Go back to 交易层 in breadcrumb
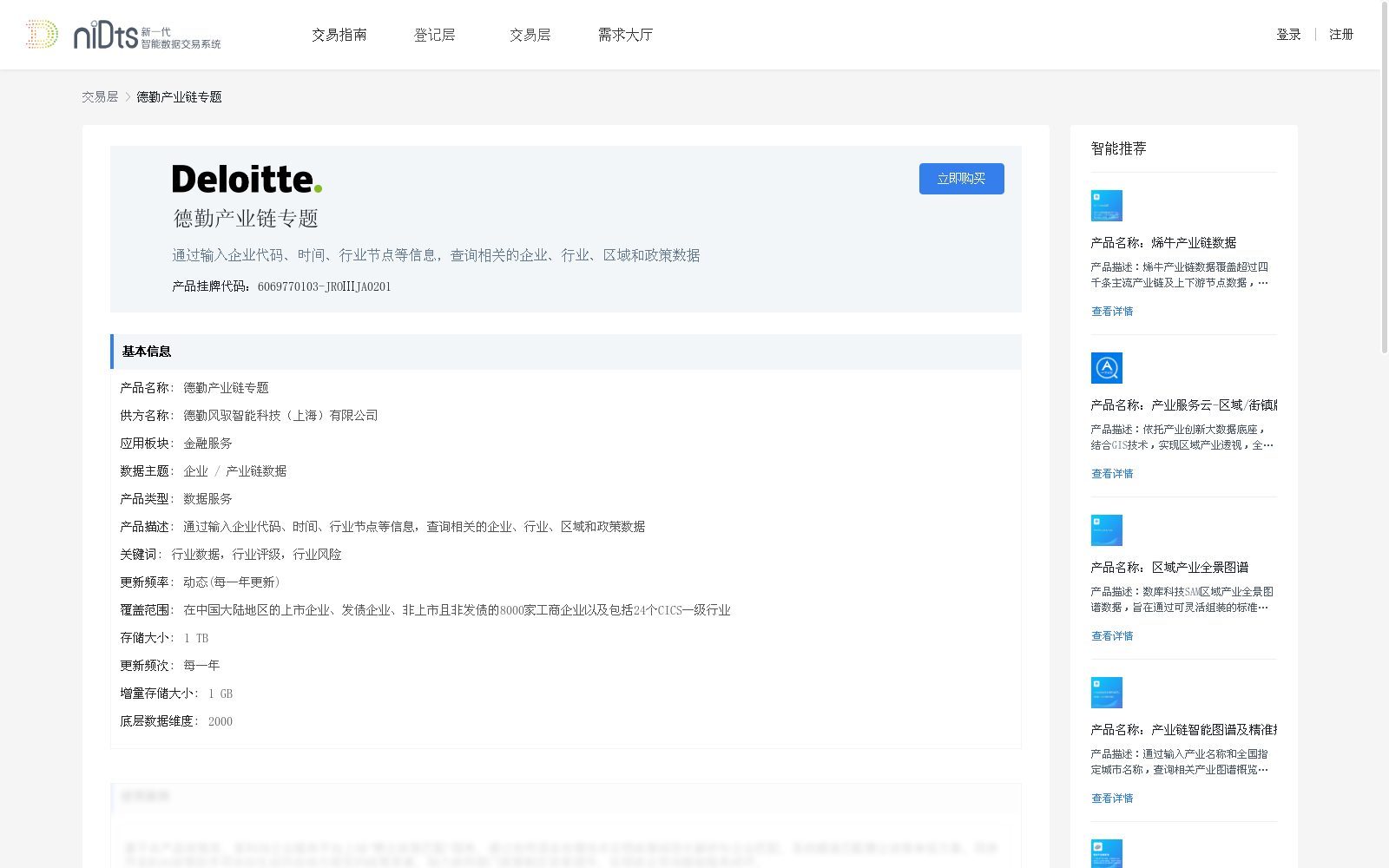The width and height of the screenshot is (1389, 868). [100, 97]
